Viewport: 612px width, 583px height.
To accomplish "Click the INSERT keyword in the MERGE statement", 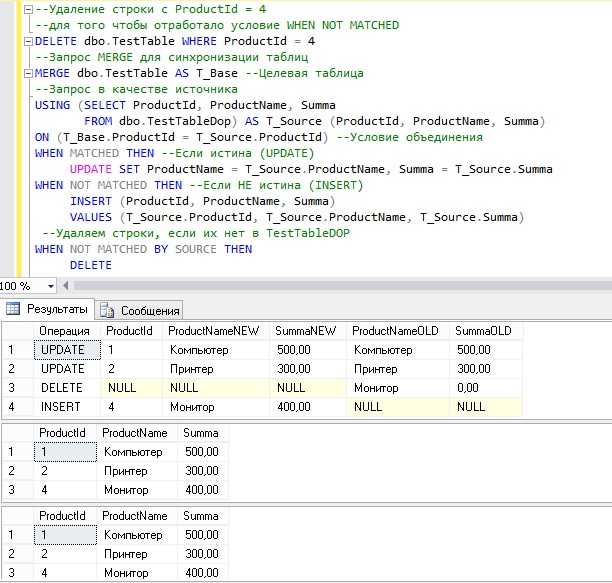I will click(x=91, y=201).
